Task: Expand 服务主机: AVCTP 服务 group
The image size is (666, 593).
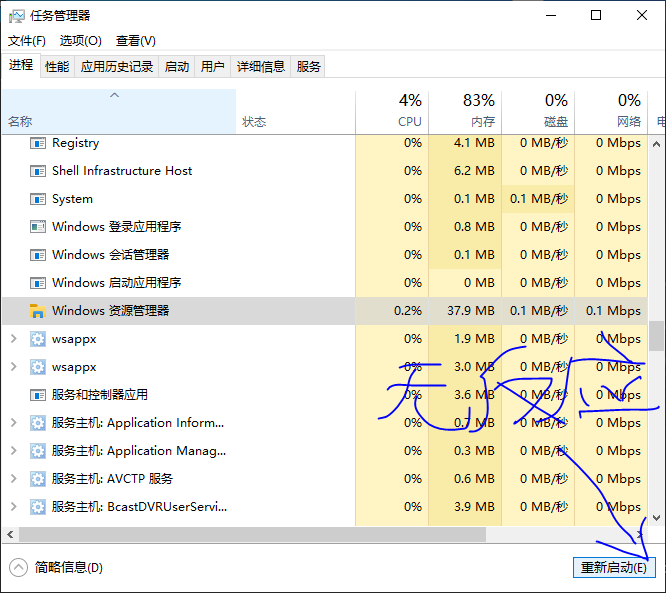Action: point(13,478)
